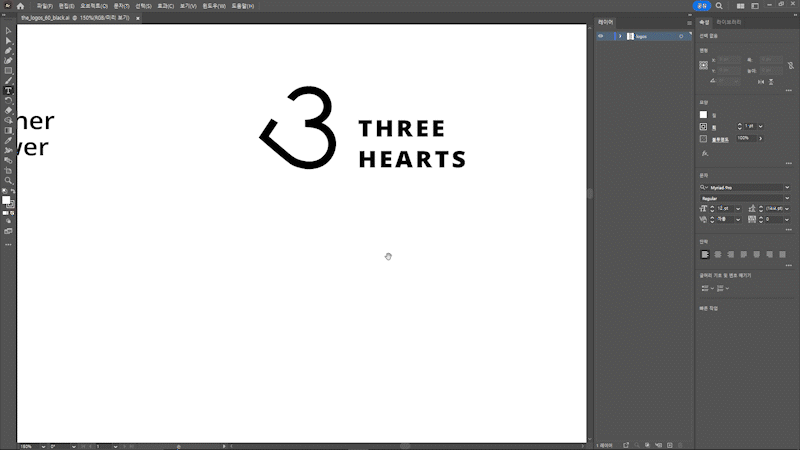Open the bullets list dropdown
The width and height of the screenshot is (800, 450).
point(712,288)
